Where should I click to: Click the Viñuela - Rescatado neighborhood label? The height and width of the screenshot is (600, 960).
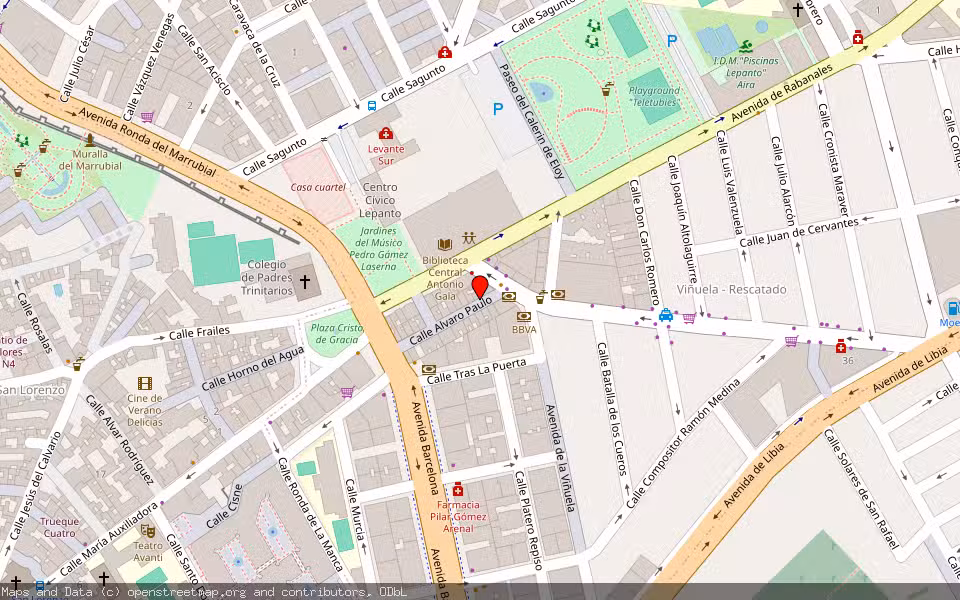pos(732,290)
